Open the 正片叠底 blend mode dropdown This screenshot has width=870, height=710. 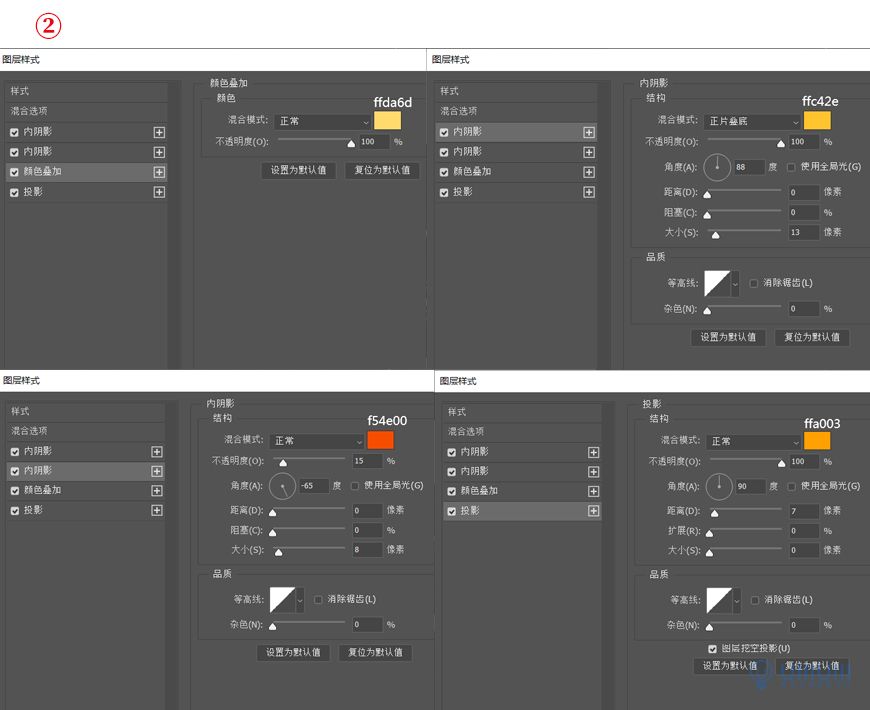(755, 120)
